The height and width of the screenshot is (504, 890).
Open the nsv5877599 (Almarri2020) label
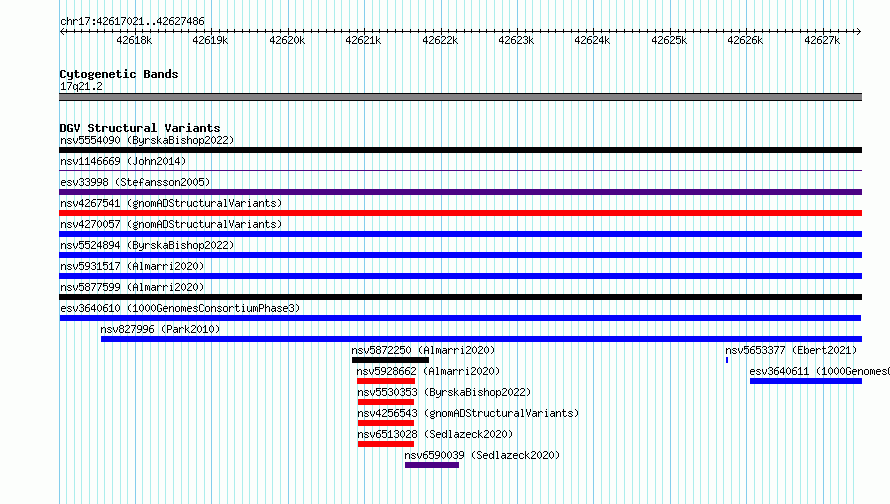[x=132, y=287]
